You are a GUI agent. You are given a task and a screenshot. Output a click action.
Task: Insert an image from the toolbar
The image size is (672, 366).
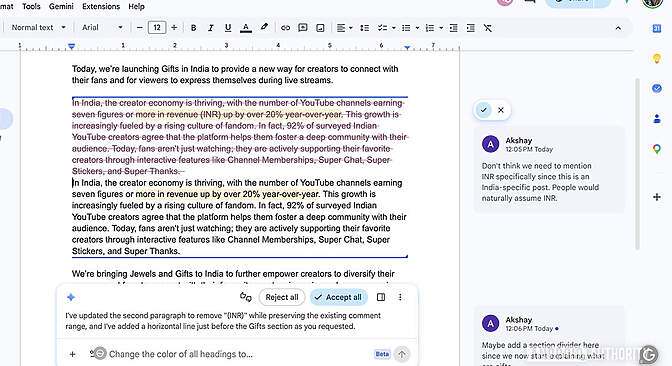pos(320,28)
